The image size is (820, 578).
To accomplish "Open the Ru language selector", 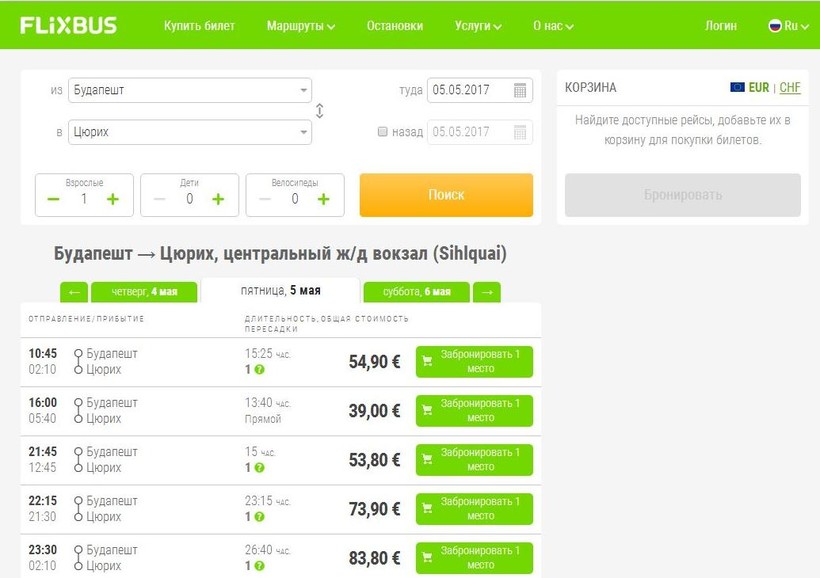I will 788,26.
